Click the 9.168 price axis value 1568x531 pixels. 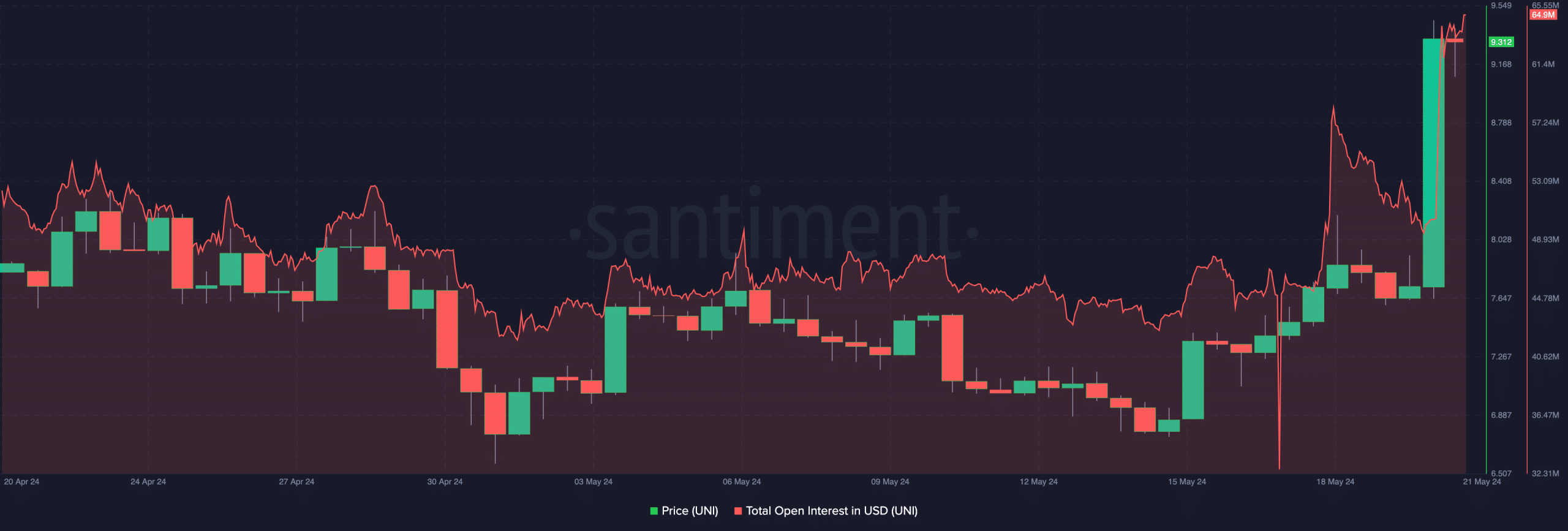click(1501, 64)
